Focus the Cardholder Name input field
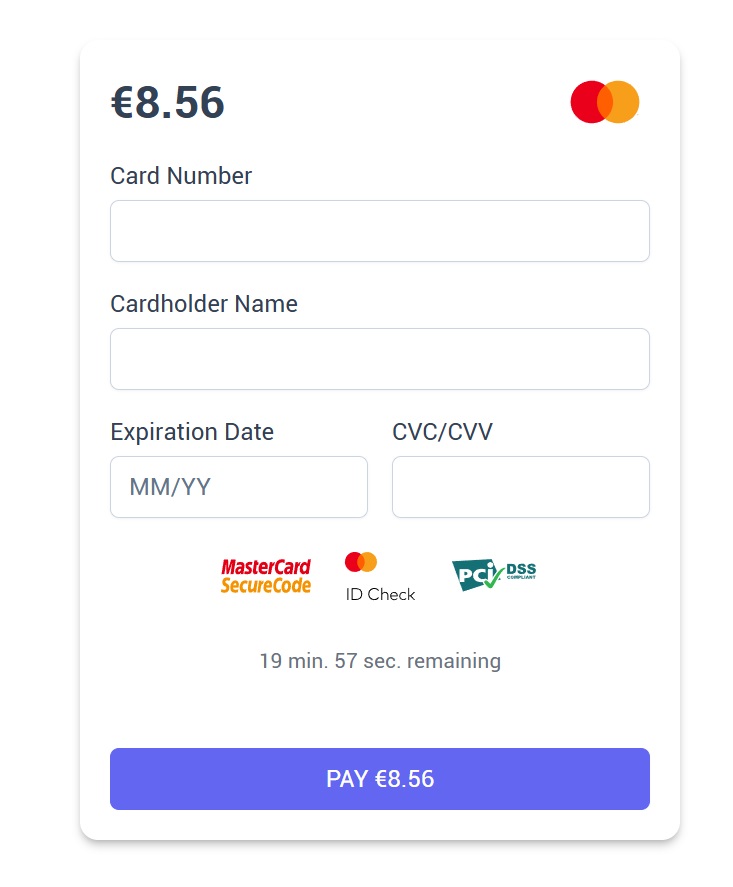733x887 pixels. point(380,359)
